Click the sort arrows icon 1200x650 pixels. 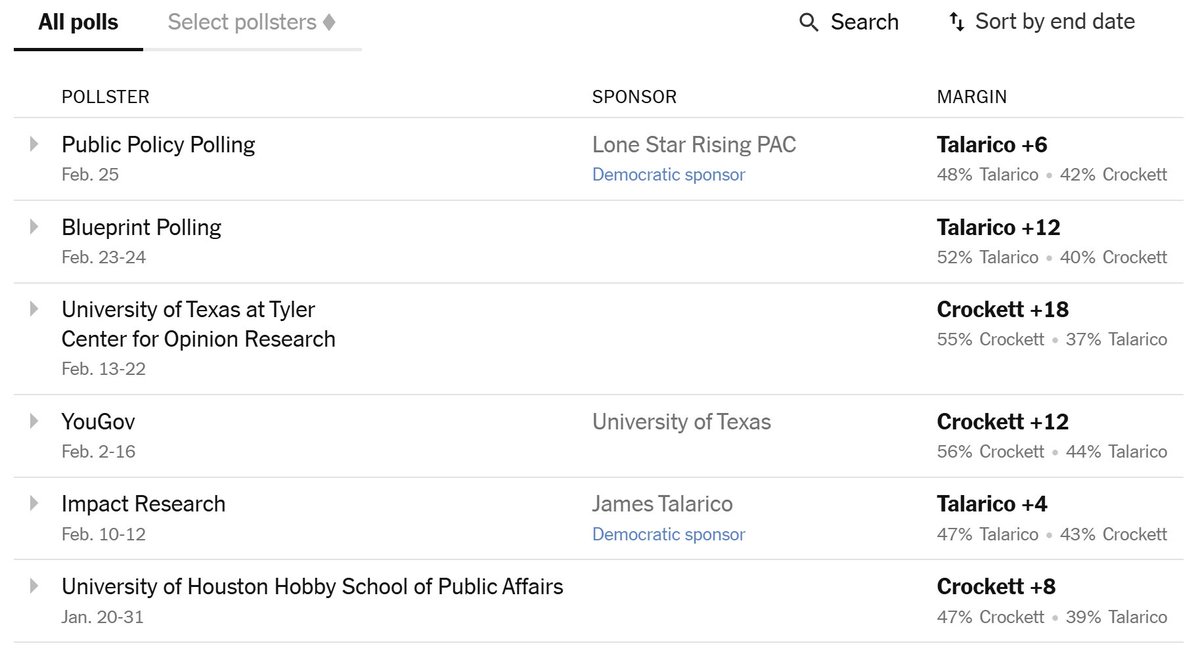(x=957, y=22)
